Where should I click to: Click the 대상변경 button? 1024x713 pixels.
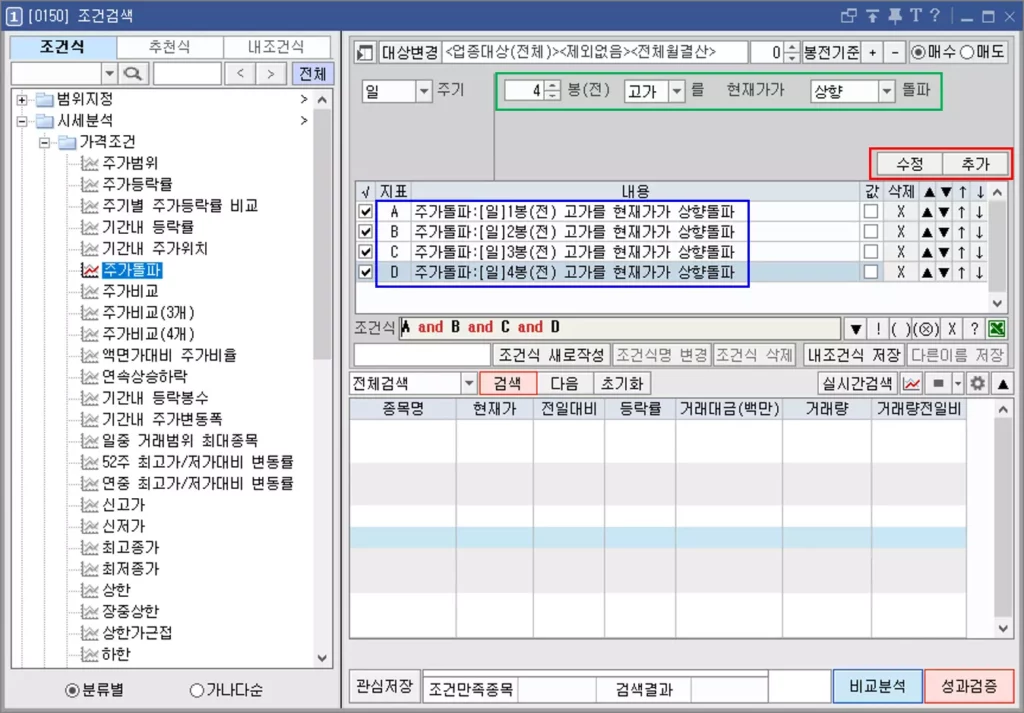pyautogui.click(x=409, y=53)
